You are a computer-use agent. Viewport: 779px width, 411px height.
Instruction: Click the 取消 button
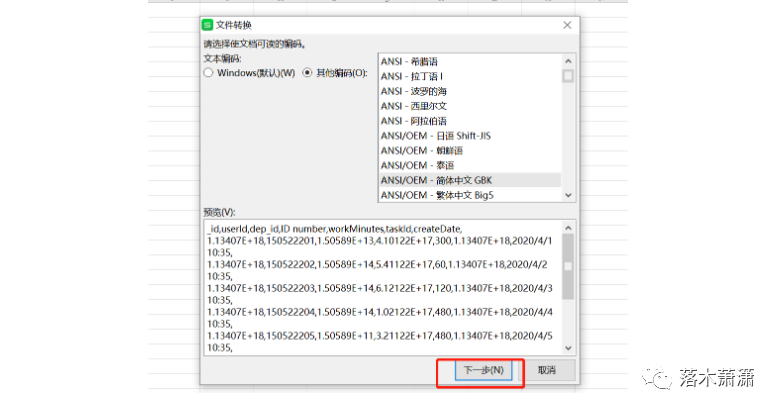[546, 370]
